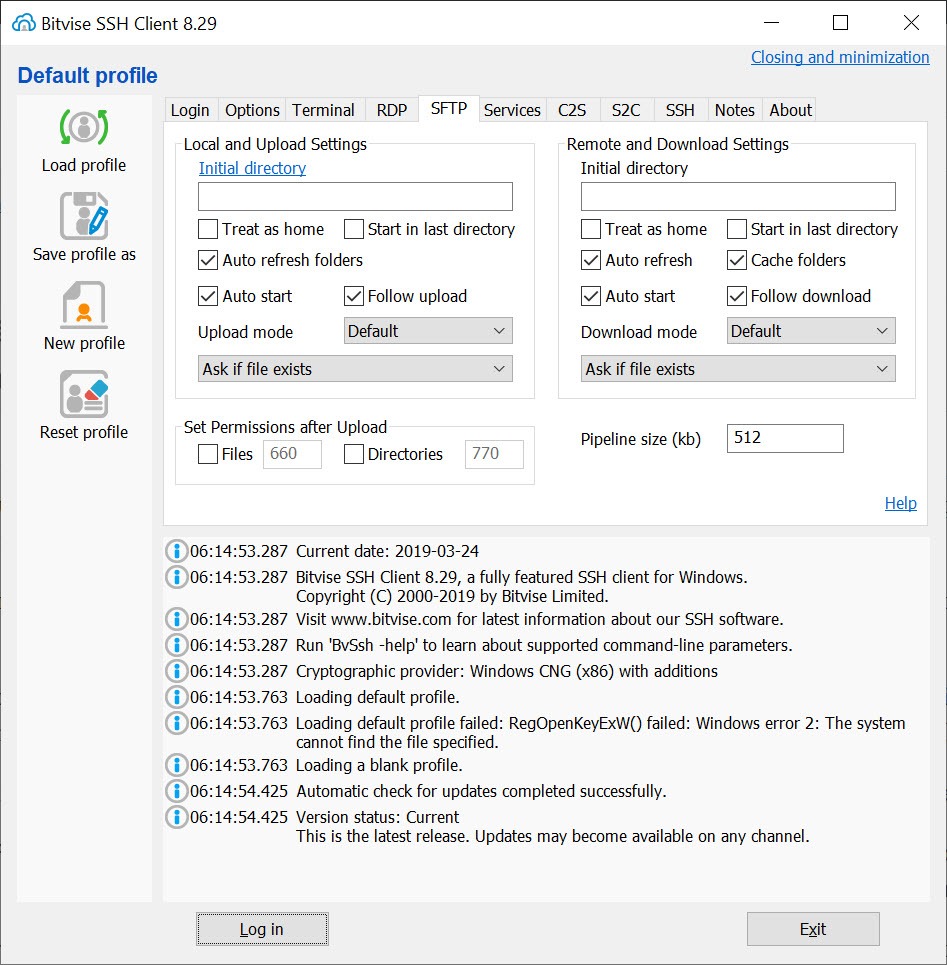Open the Closing and minimization link
Viewport: 947px width, 965px height.
click(840, 57)
